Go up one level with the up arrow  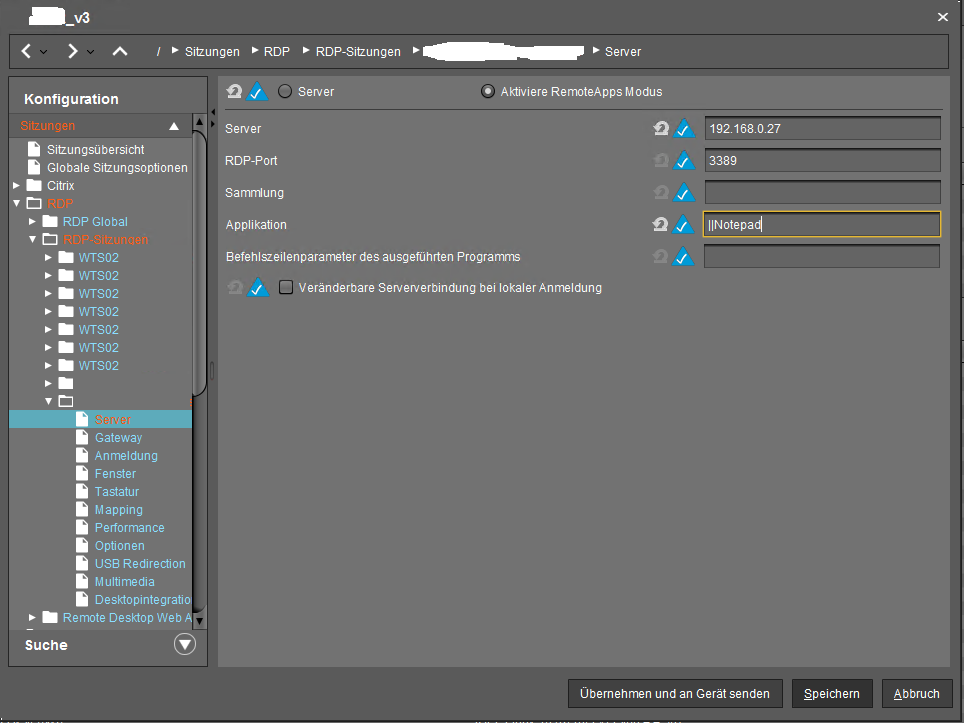click(120, 51)
